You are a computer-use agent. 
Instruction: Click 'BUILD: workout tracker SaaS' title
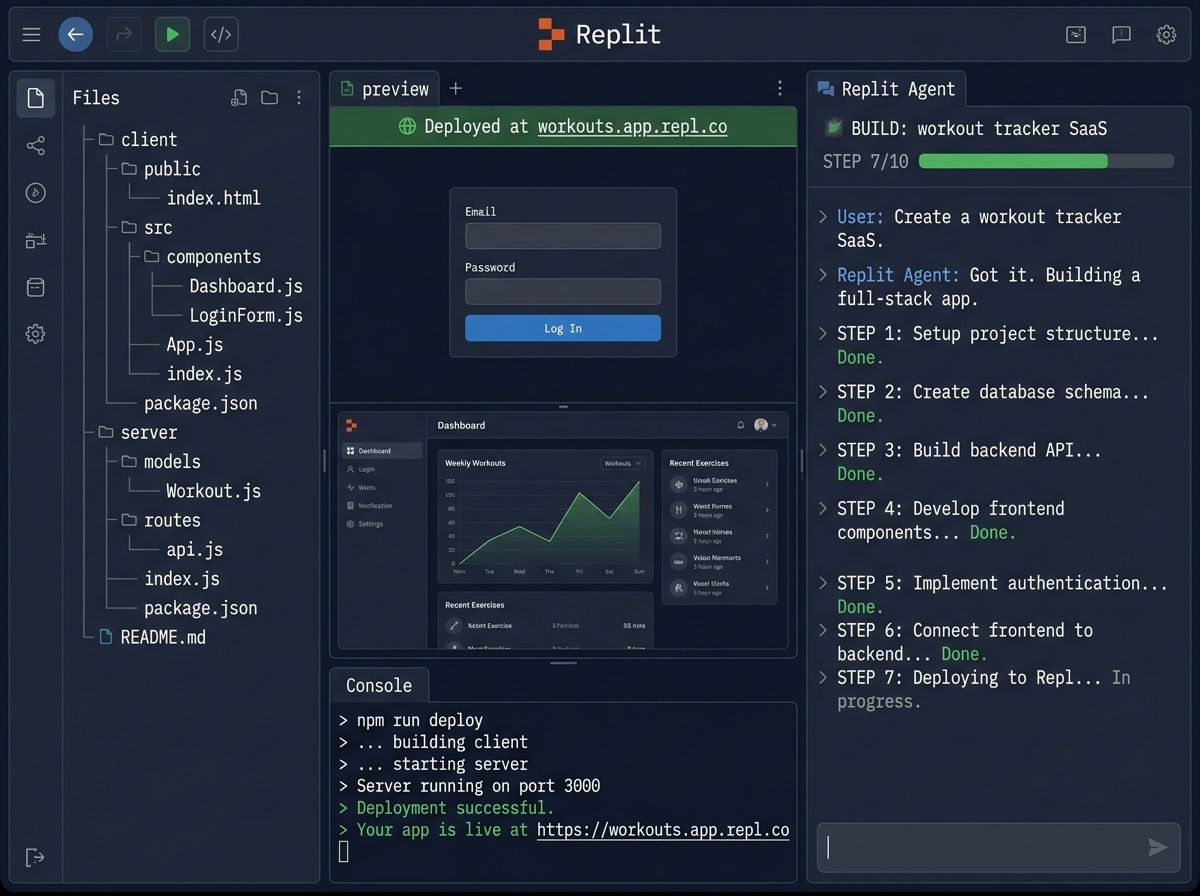(979, 128)
